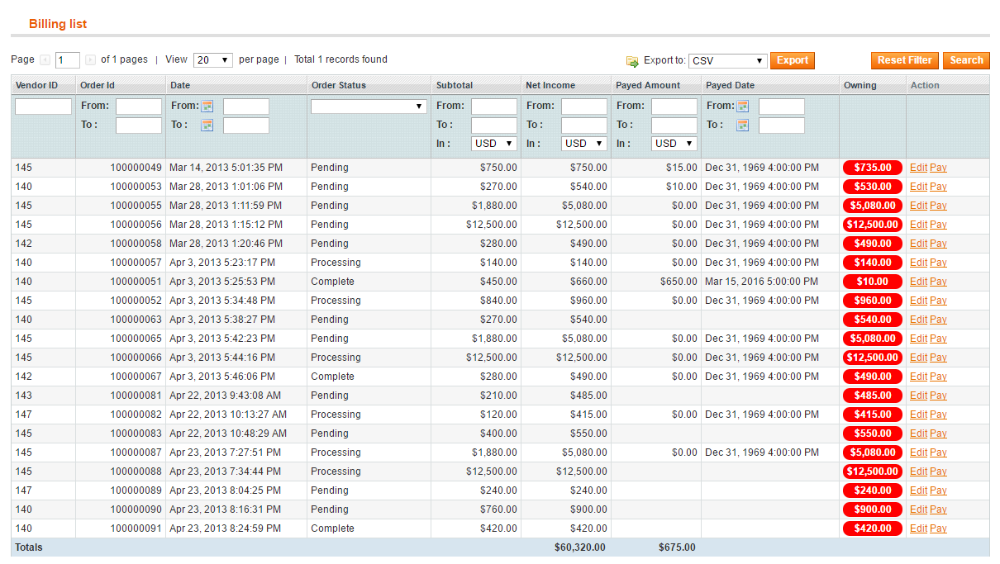Click Pay for order 100000056
This screenshot has width=1000, height=564.
click(x=938, y=225)
